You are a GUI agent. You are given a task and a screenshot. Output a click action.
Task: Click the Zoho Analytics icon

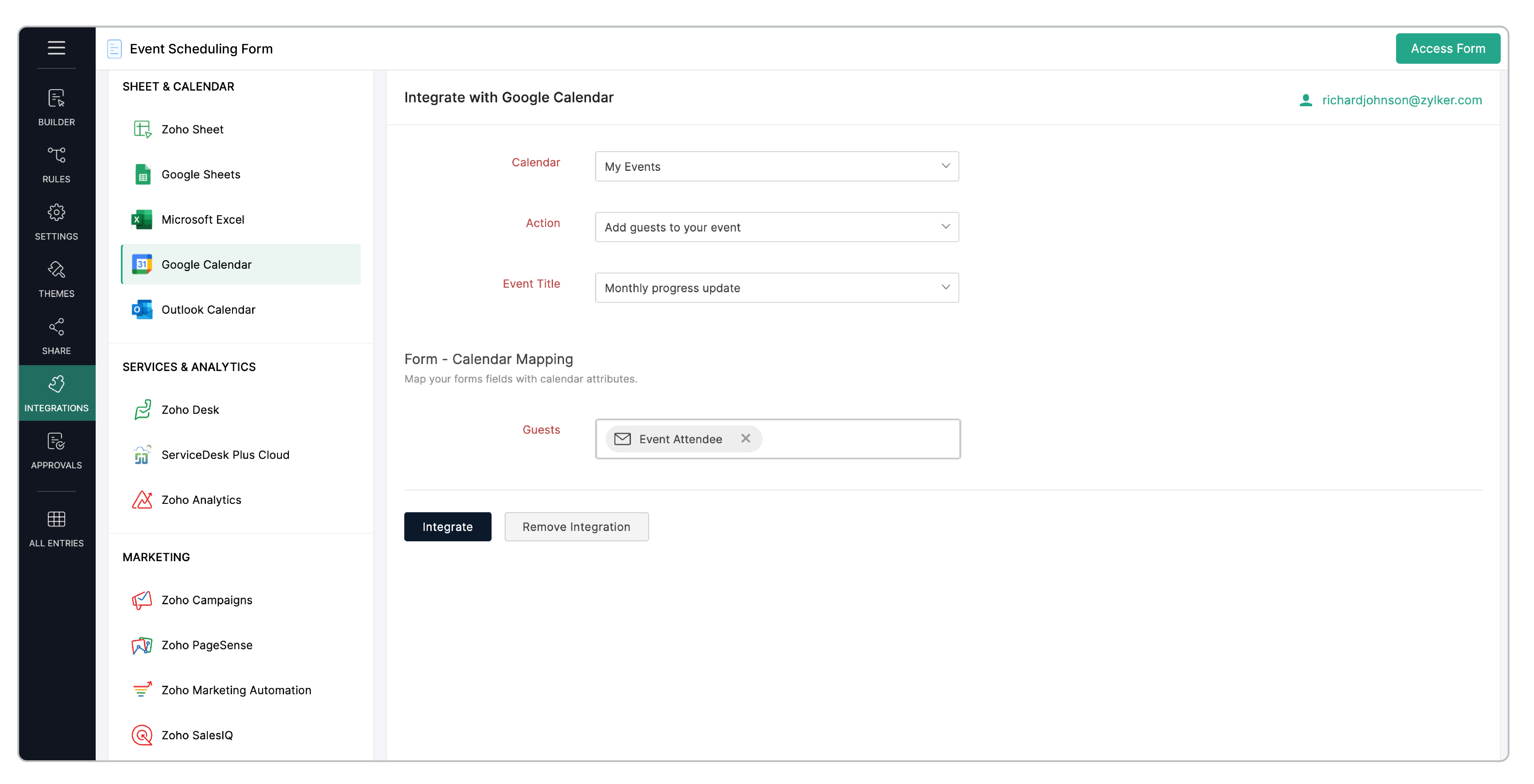[x=142, y=500]
